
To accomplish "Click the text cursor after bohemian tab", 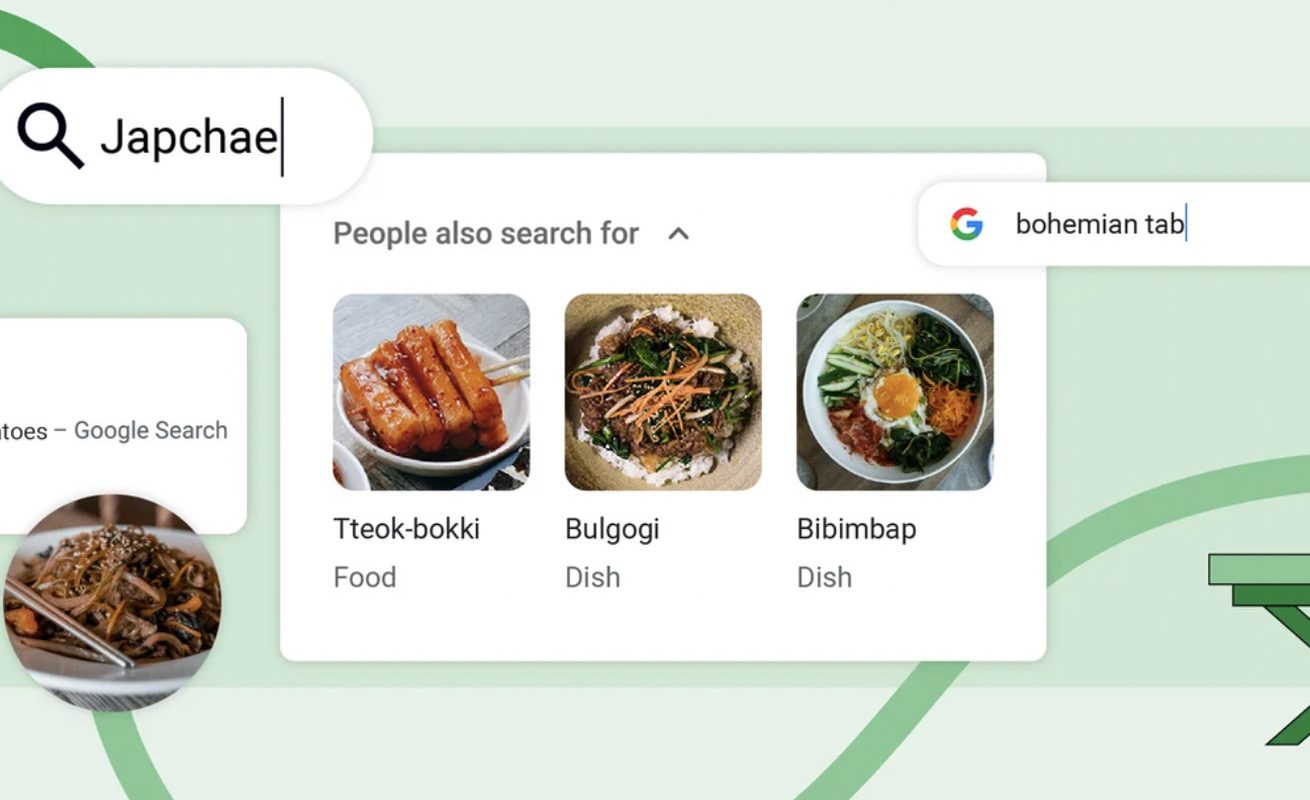I will pyautogui.click(x=1186, y=224).
